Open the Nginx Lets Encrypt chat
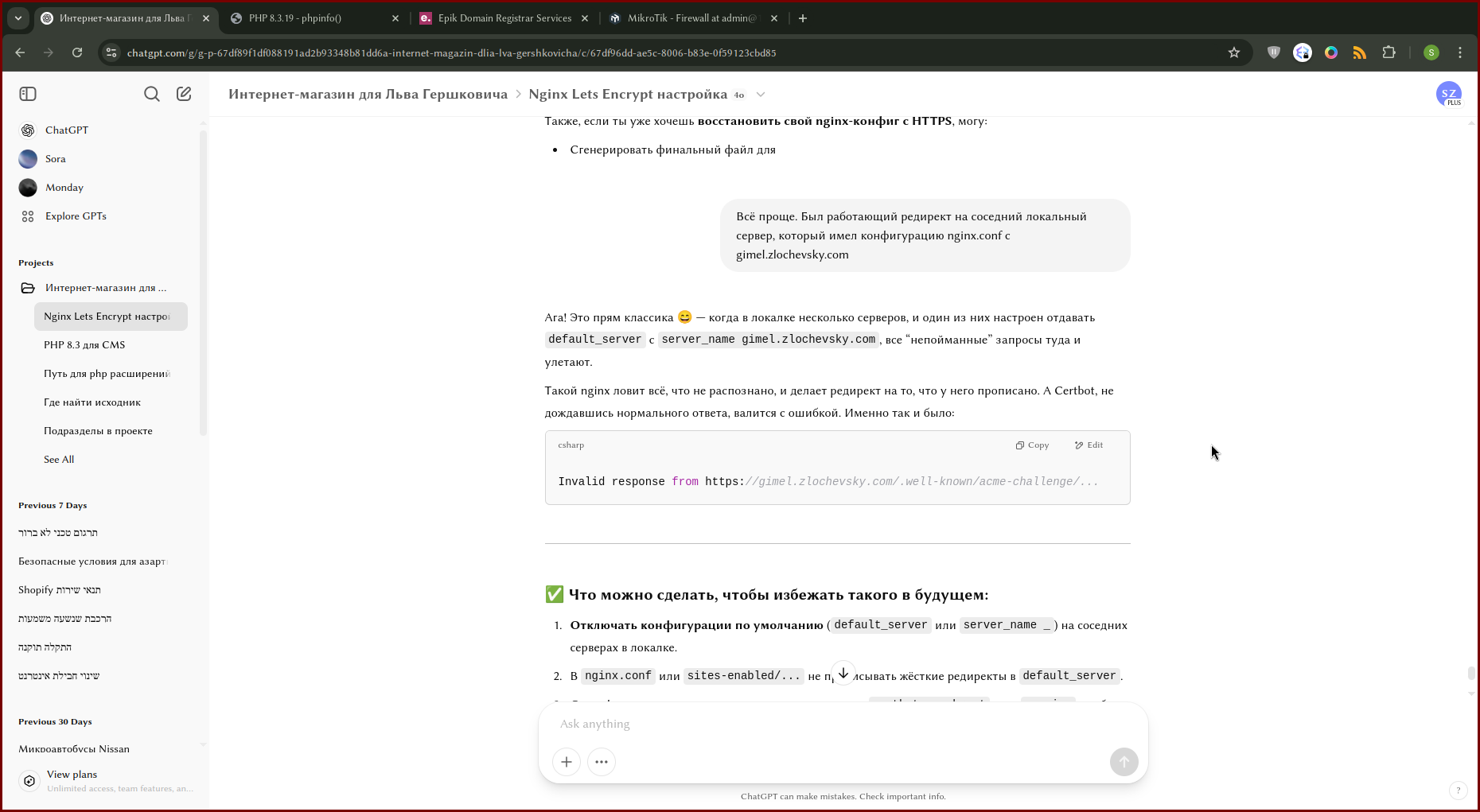This screenshot has height=812, width=1480. [x=111, y=317]
